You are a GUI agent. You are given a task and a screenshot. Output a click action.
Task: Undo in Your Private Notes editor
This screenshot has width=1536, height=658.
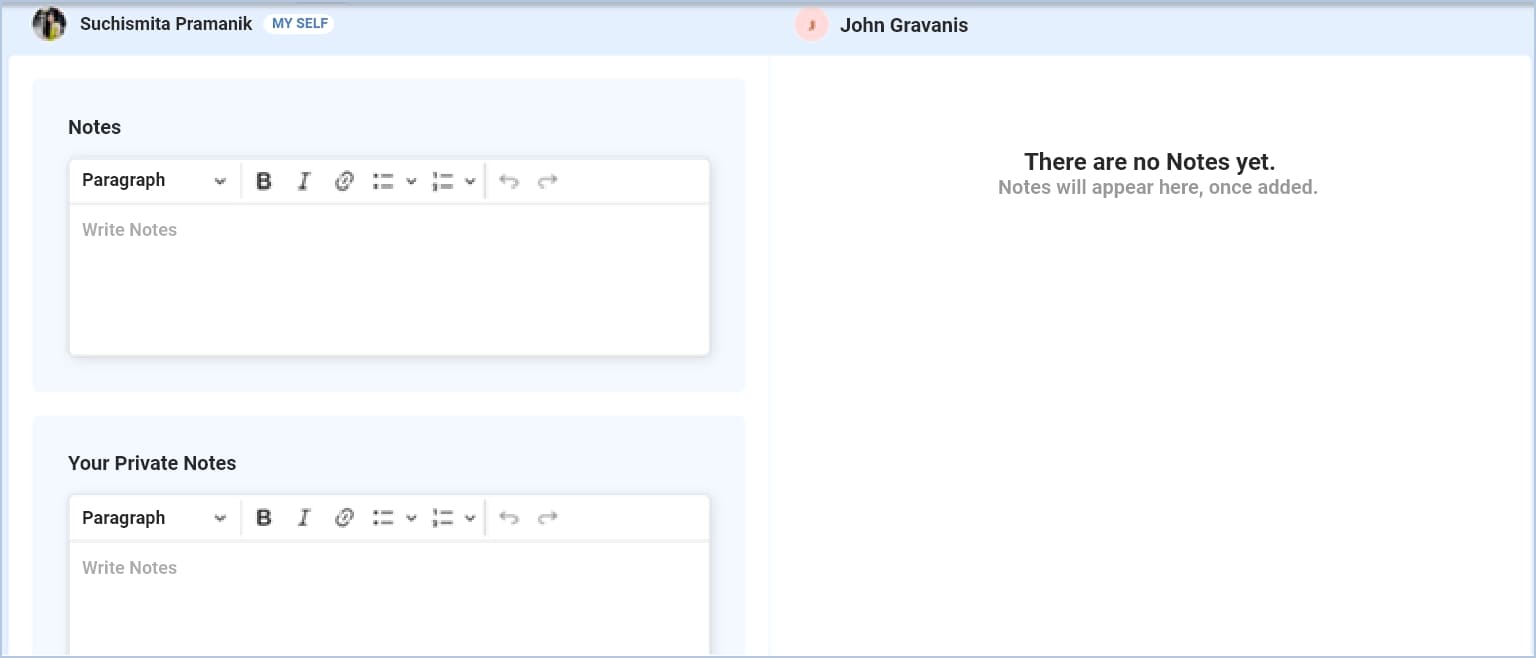point(509,518)
